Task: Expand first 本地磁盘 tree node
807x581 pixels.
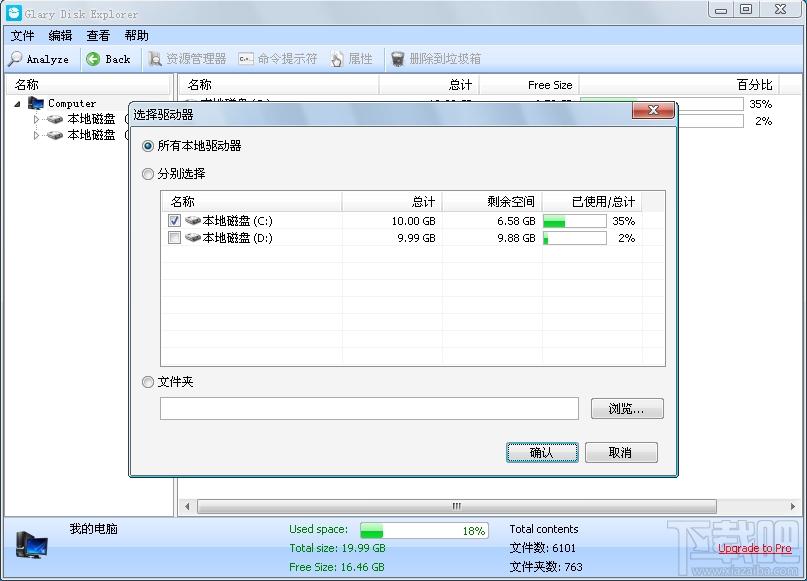Action: click(x=36, y=119)
